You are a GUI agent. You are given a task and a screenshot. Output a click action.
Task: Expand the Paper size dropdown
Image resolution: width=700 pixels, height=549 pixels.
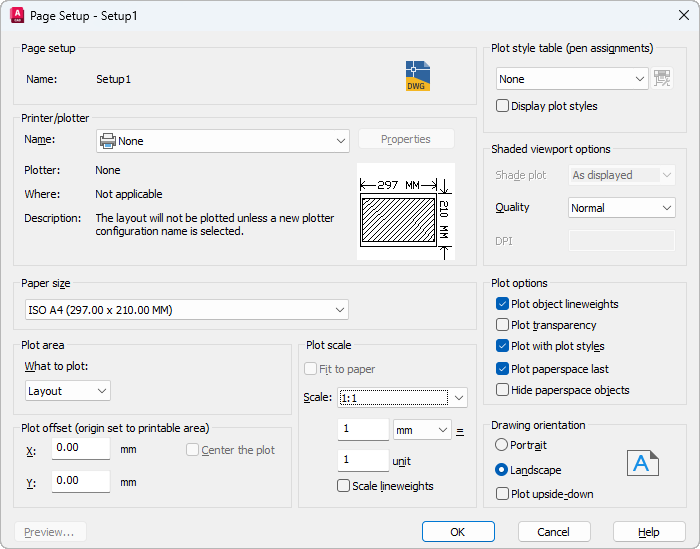[x=185, y=310]
